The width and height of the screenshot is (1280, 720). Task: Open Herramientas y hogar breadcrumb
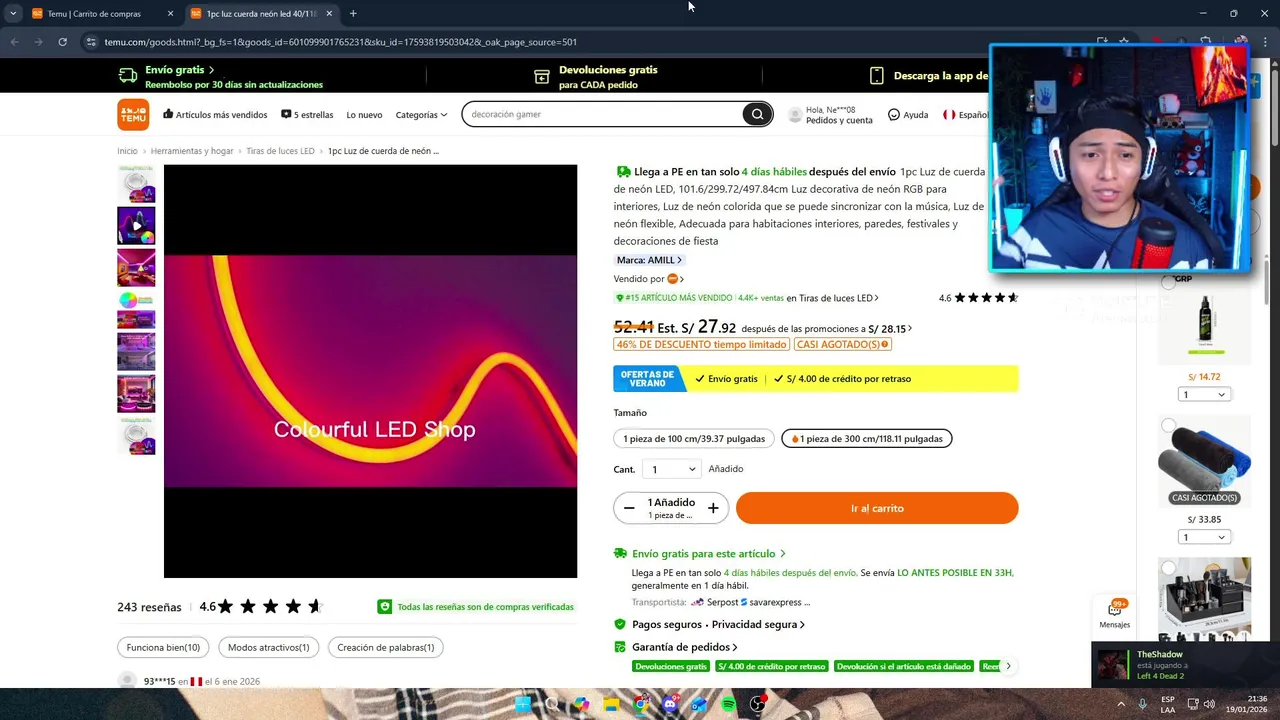click(192, 151)
